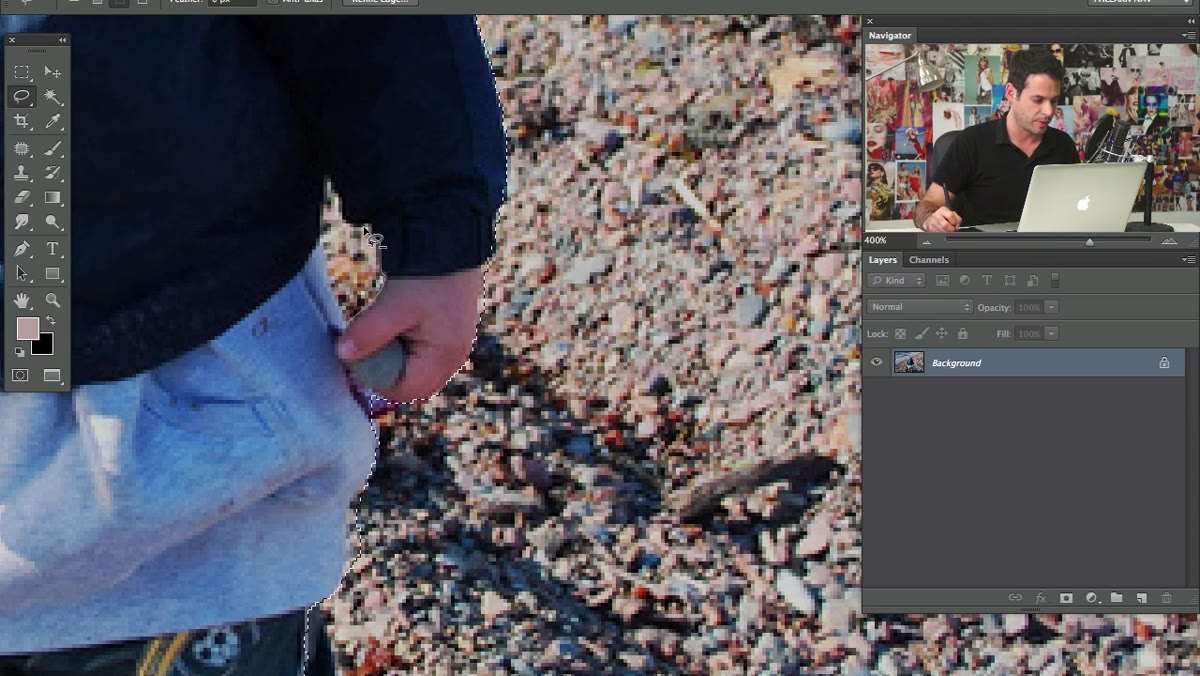Switch to the Channels tab
Image resolution: width=1200 pixels, height=676 pixels.
(x=928, y=260)
